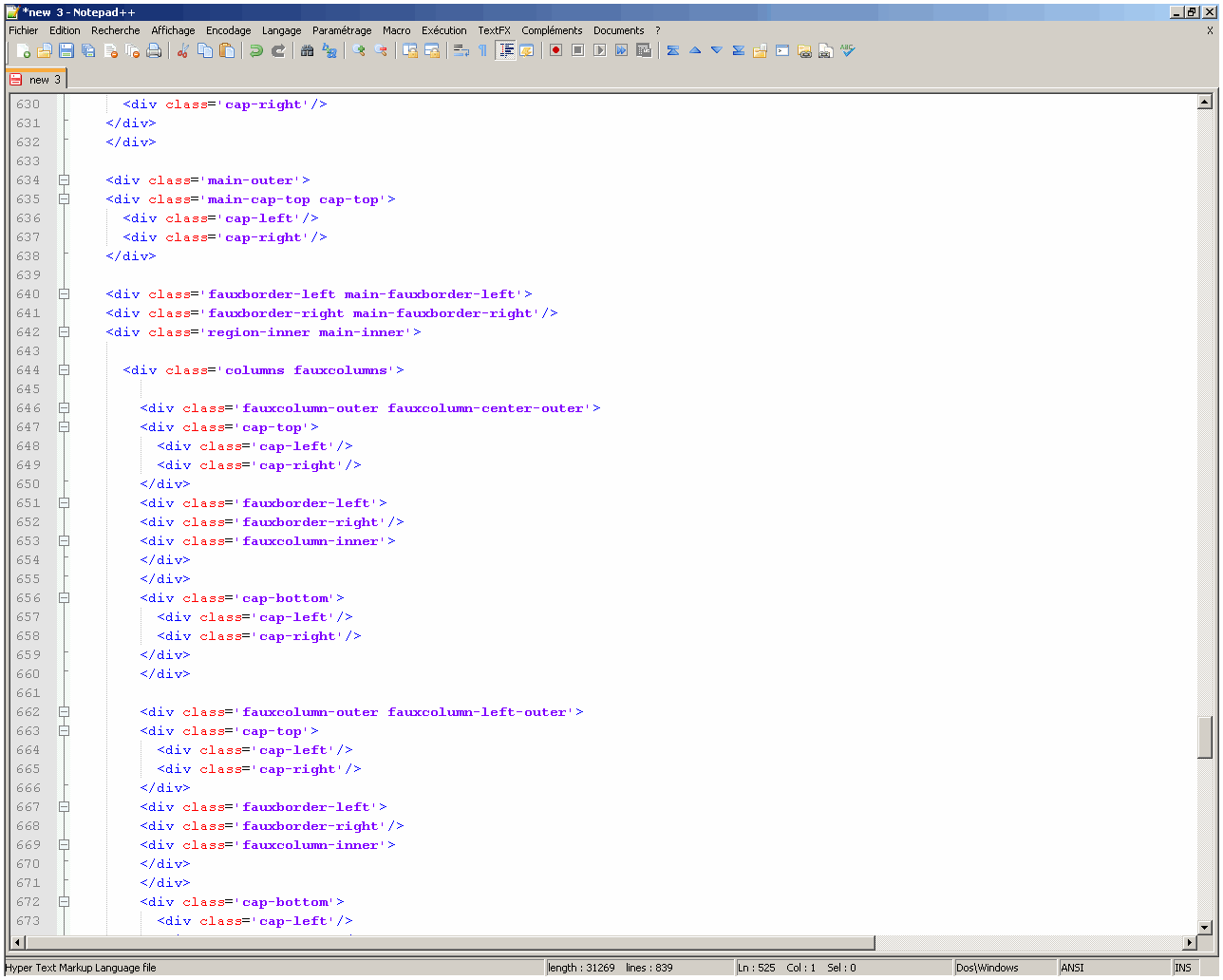The image size is (1223, 980).
Task: Open the Compléments menu
Action: click(x=552, y=30)
